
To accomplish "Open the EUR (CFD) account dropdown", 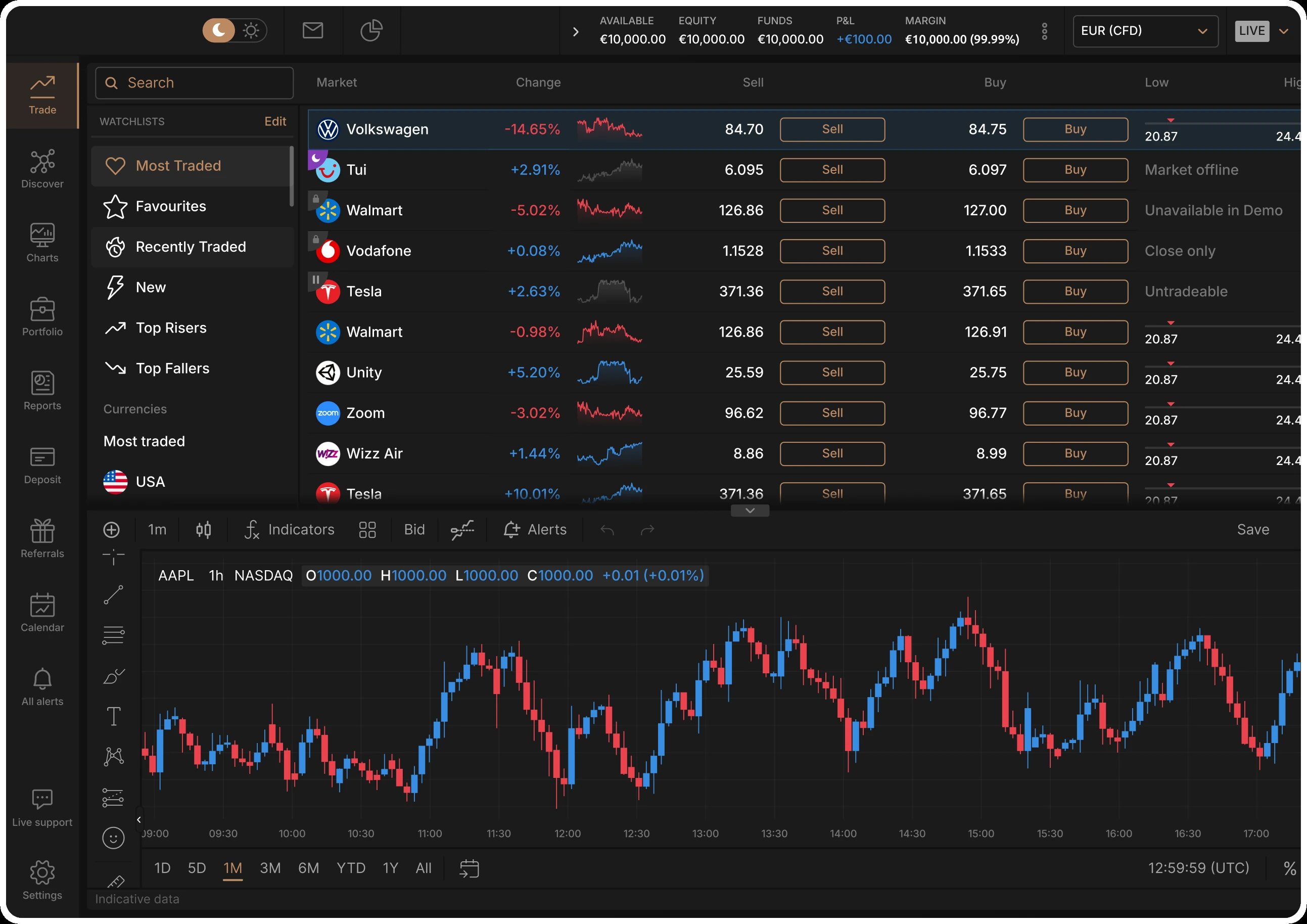I will pyautogui.click(x=1145, y=31).
